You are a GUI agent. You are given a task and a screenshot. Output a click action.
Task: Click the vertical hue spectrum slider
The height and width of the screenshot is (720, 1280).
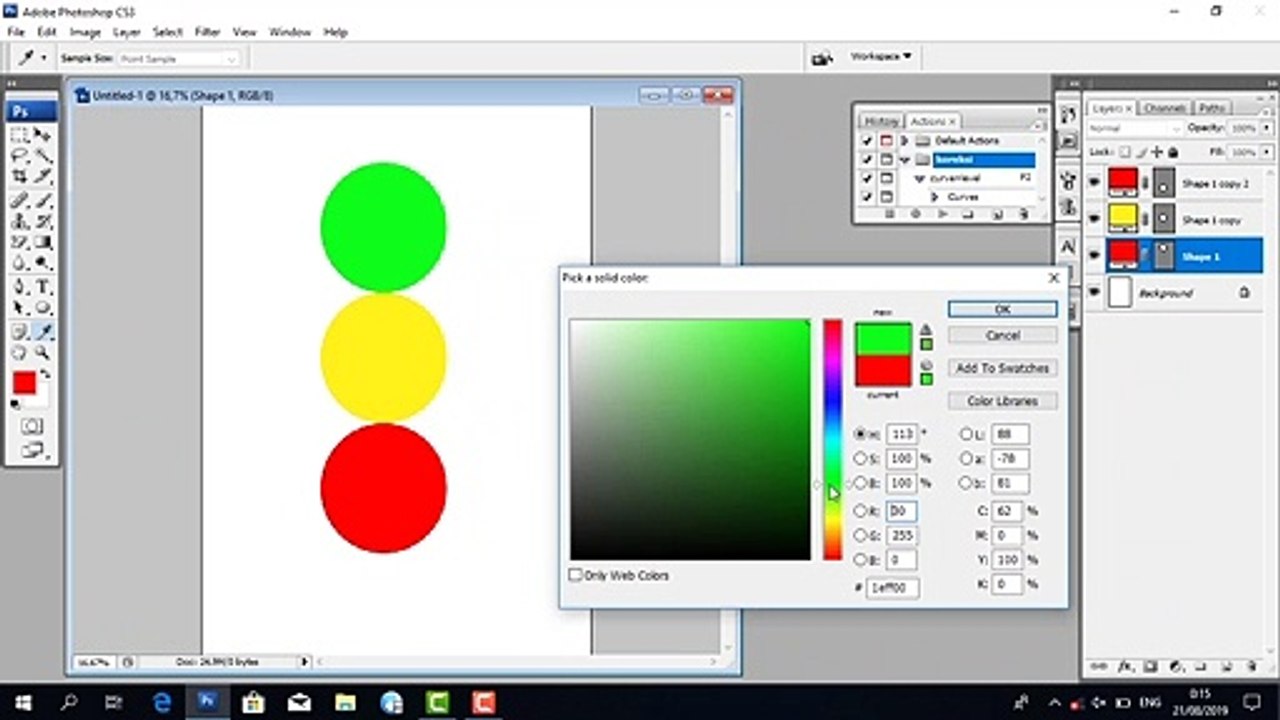pos(832,440)
